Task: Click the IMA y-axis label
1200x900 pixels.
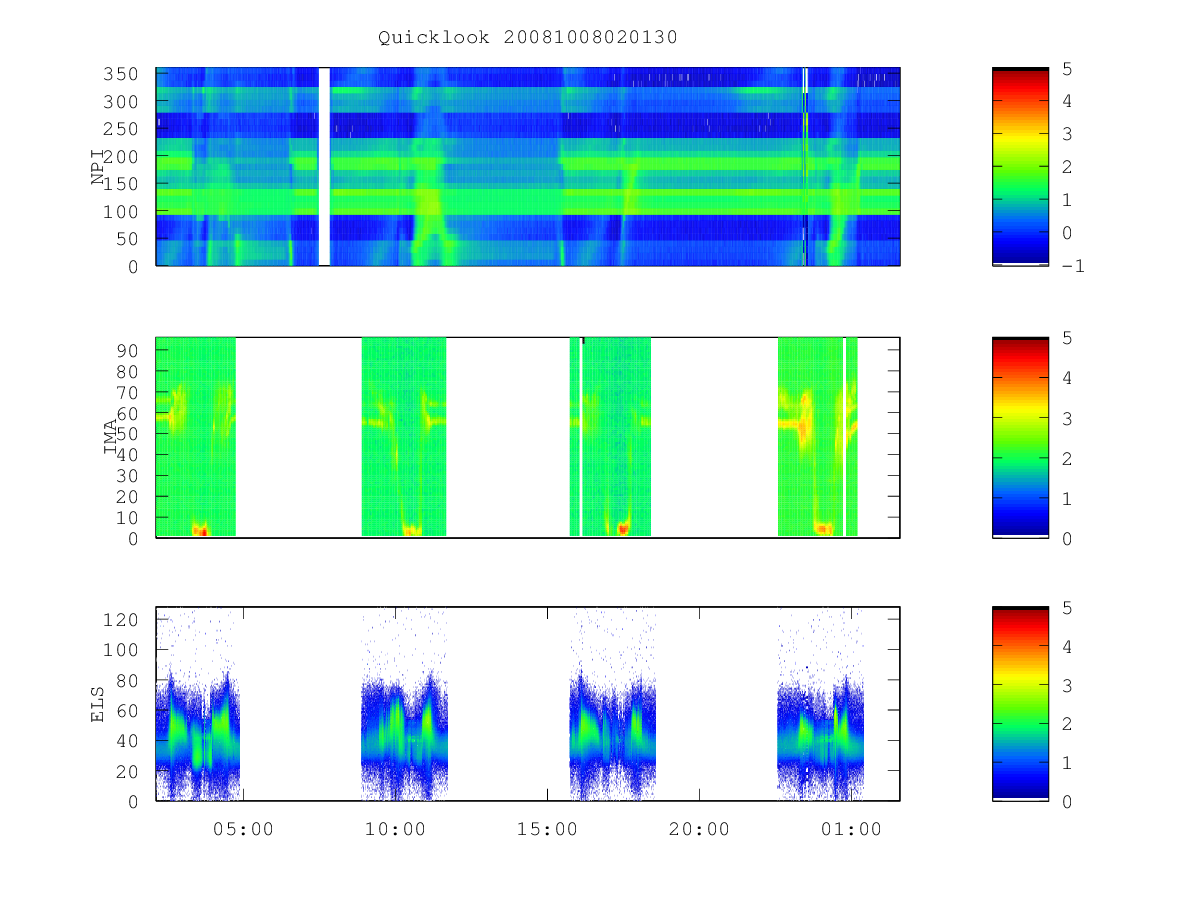Action: point(111,437)
